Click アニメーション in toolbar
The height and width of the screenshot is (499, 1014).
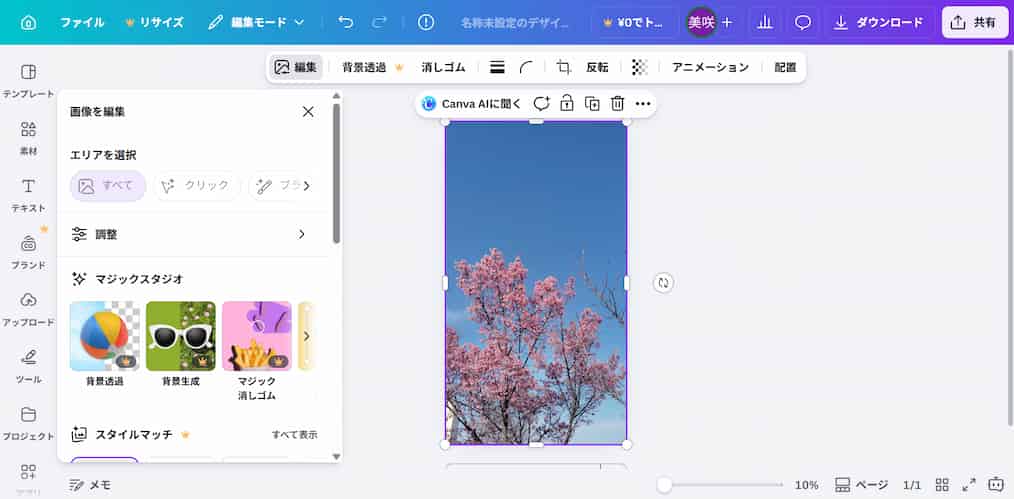point(710,67)
